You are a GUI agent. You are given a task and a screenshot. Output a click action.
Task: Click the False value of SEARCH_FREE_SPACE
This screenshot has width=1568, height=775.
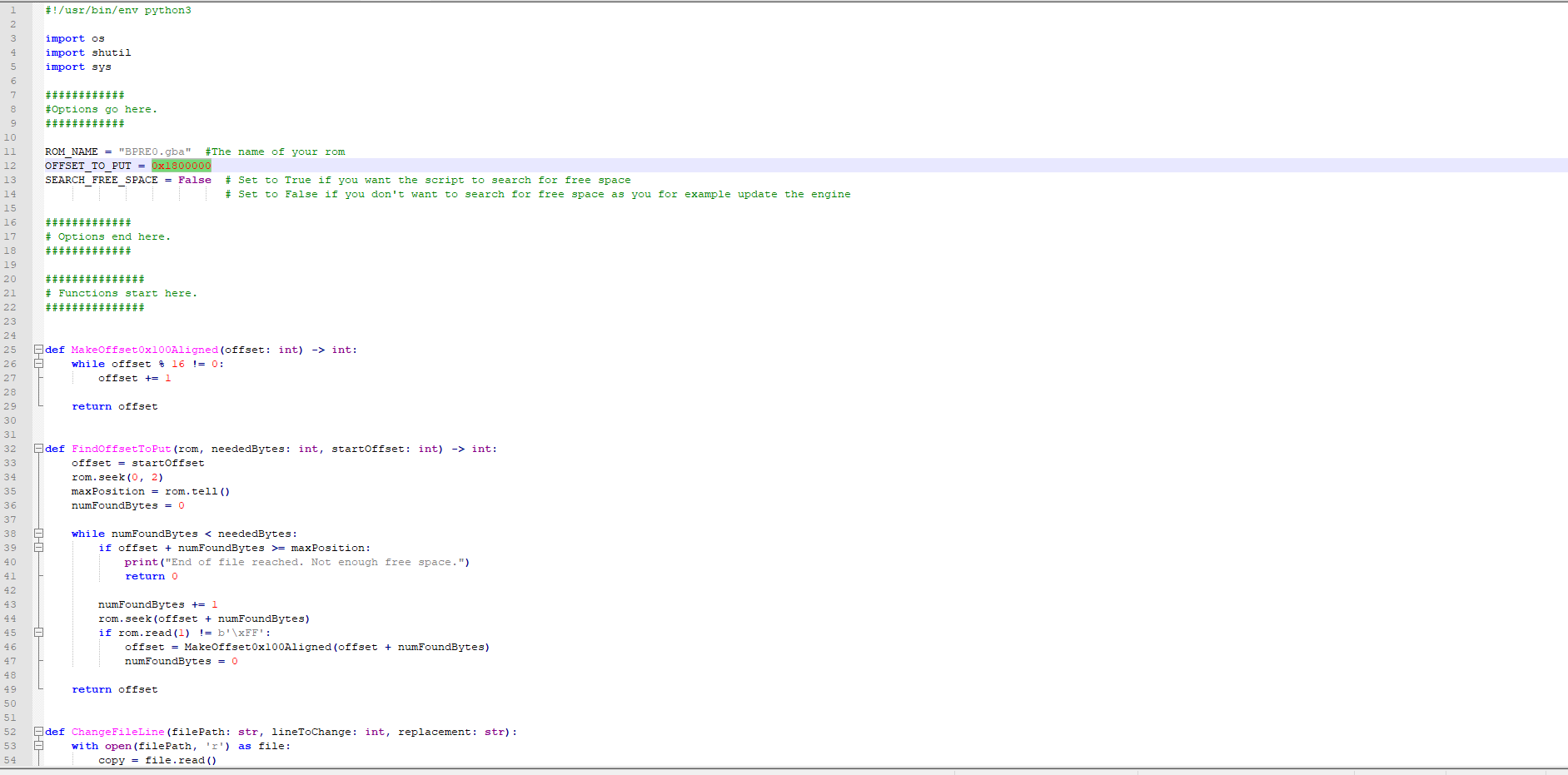(x=194, y=180)
